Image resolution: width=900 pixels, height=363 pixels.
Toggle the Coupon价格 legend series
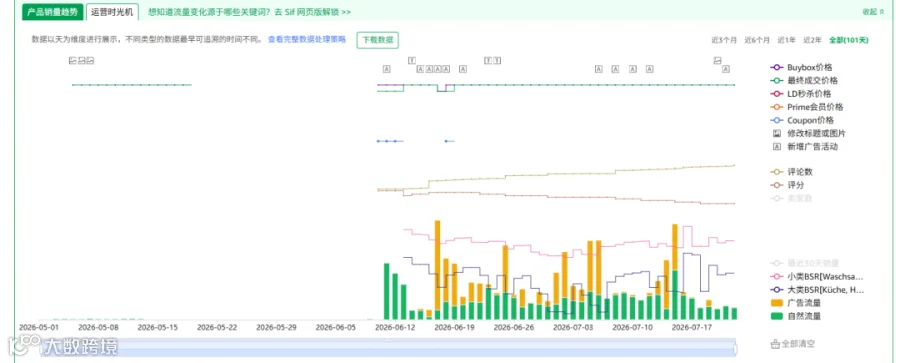[x=802, y=120]
